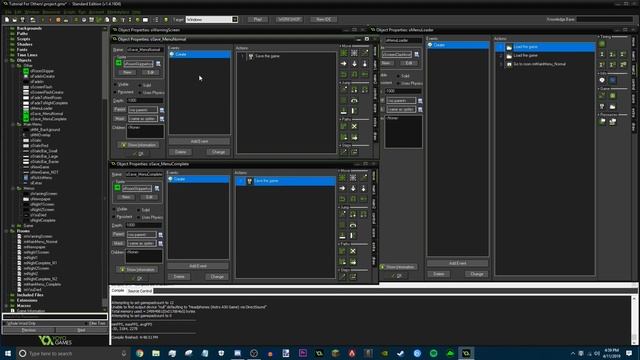This screenshot has height=360, width=640.
Task: Open project using toolbar folder icon
Action: [14, 20]
